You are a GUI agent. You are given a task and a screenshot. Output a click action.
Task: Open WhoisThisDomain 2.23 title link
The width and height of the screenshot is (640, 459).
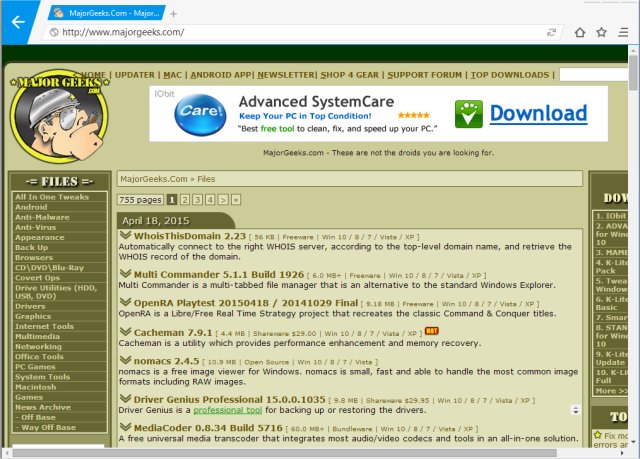(x=190, y=236)
